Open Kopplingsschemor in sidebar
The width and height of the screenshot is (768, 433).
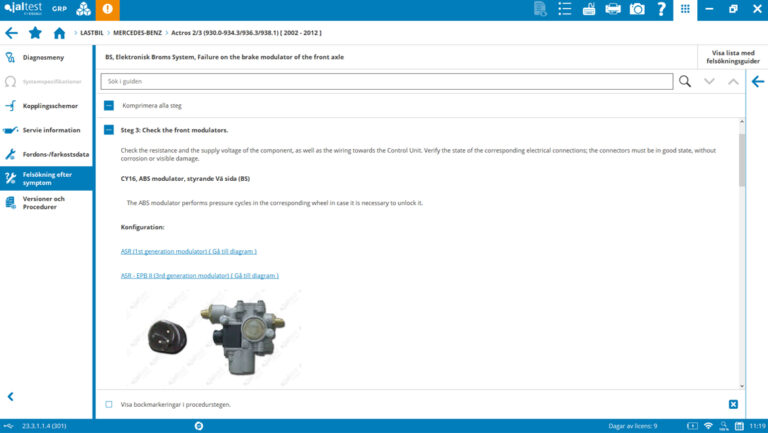(x=46, y=106)
